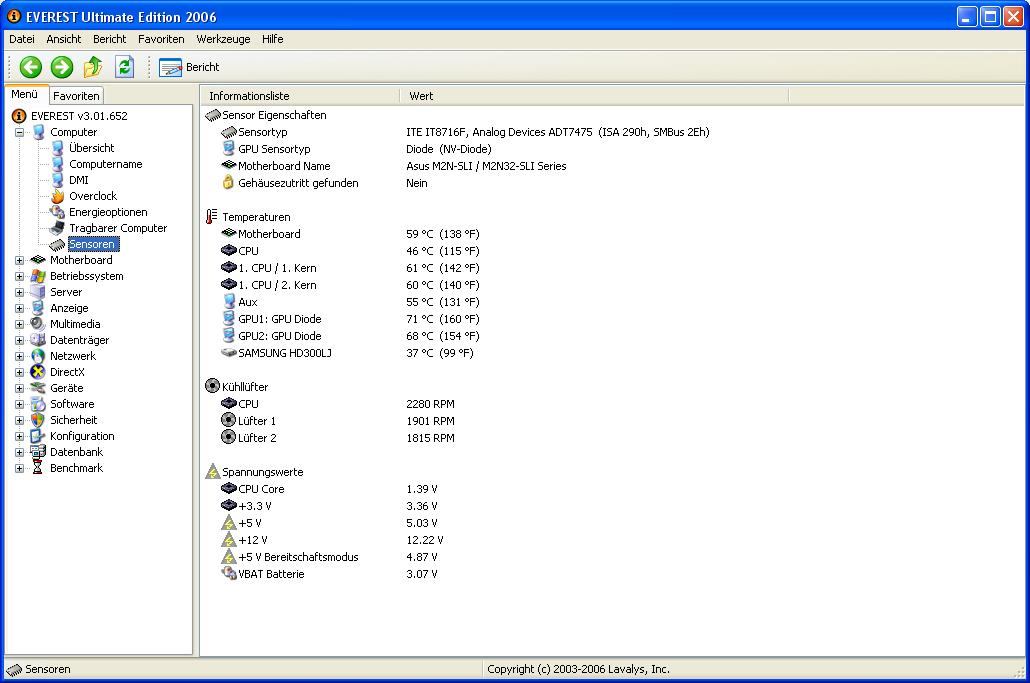Click the Software disc icon

38,405
